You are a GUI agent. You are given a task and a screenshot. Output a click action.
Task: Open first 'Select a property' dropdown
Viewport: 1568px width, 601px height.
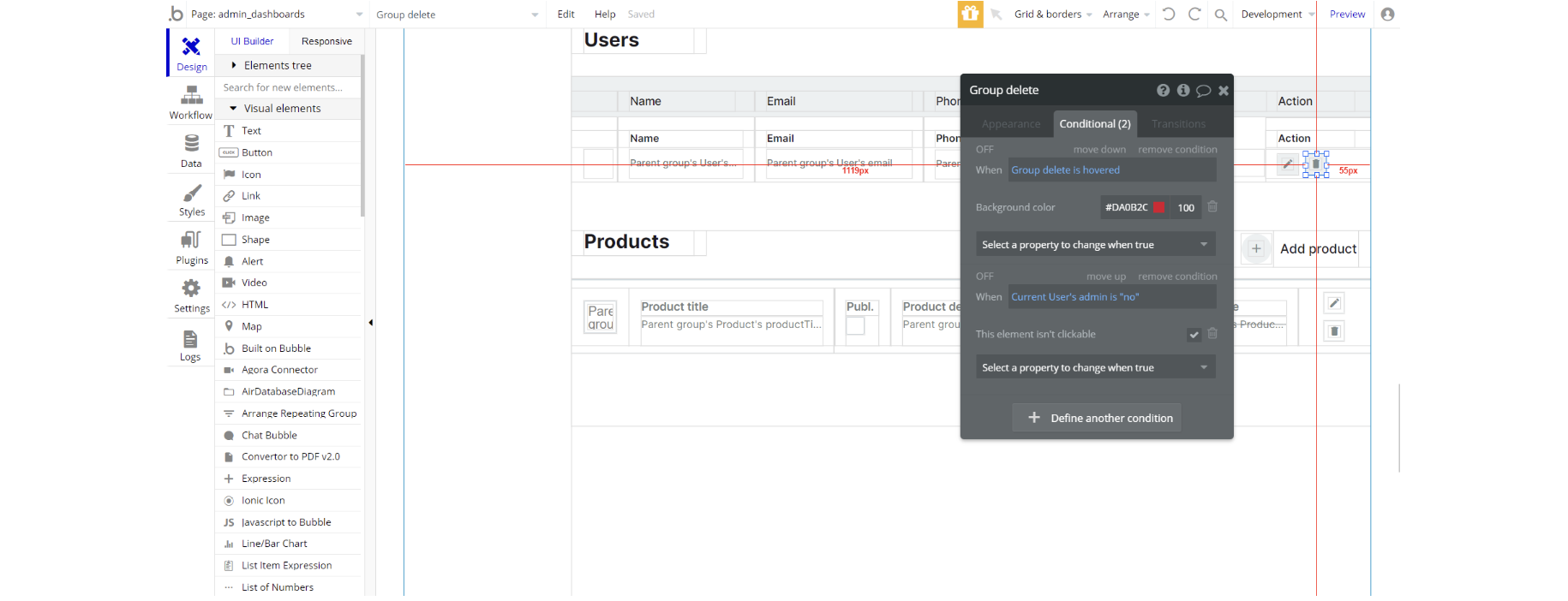(x=1095, y=245)
